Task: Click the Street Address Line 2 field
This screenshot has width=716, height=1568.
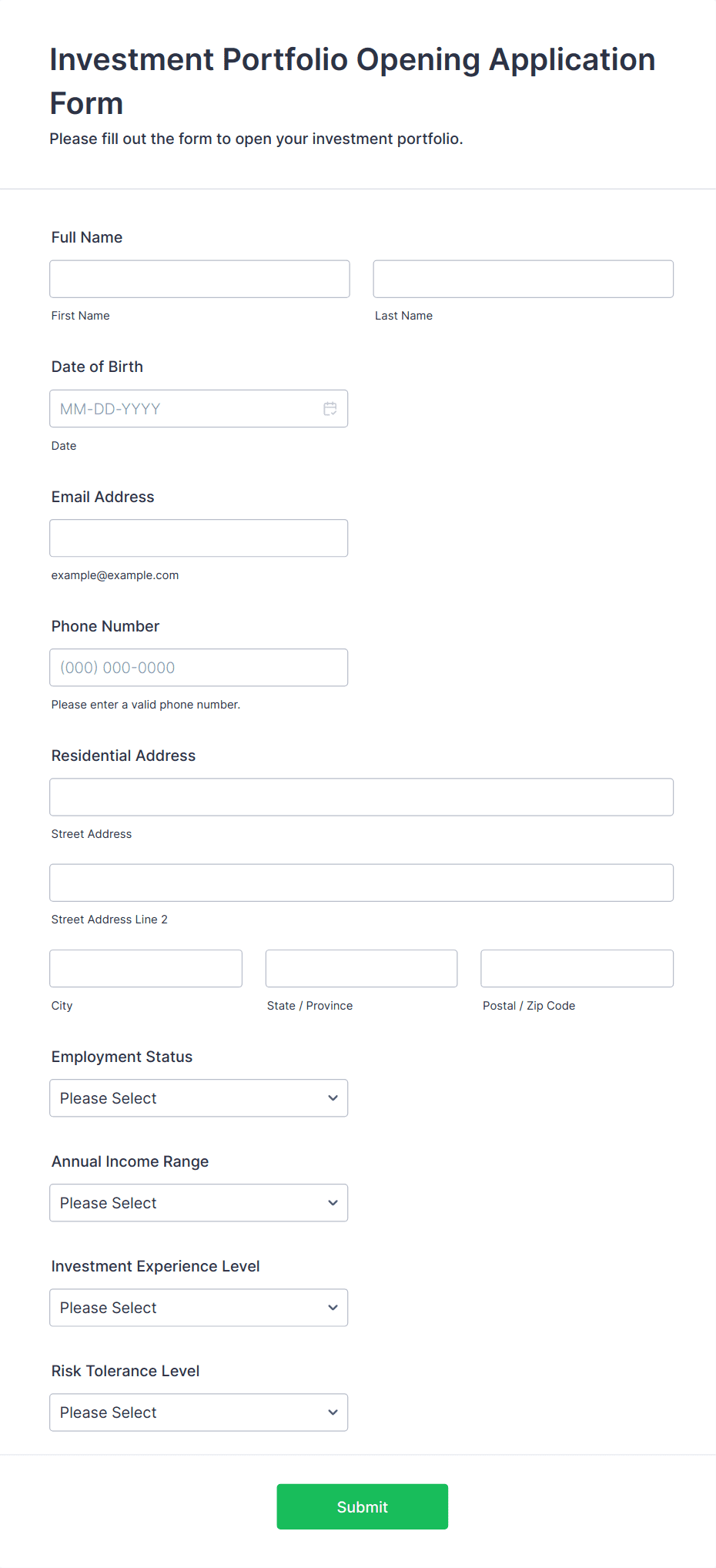Action: click(x=361, y=883)
